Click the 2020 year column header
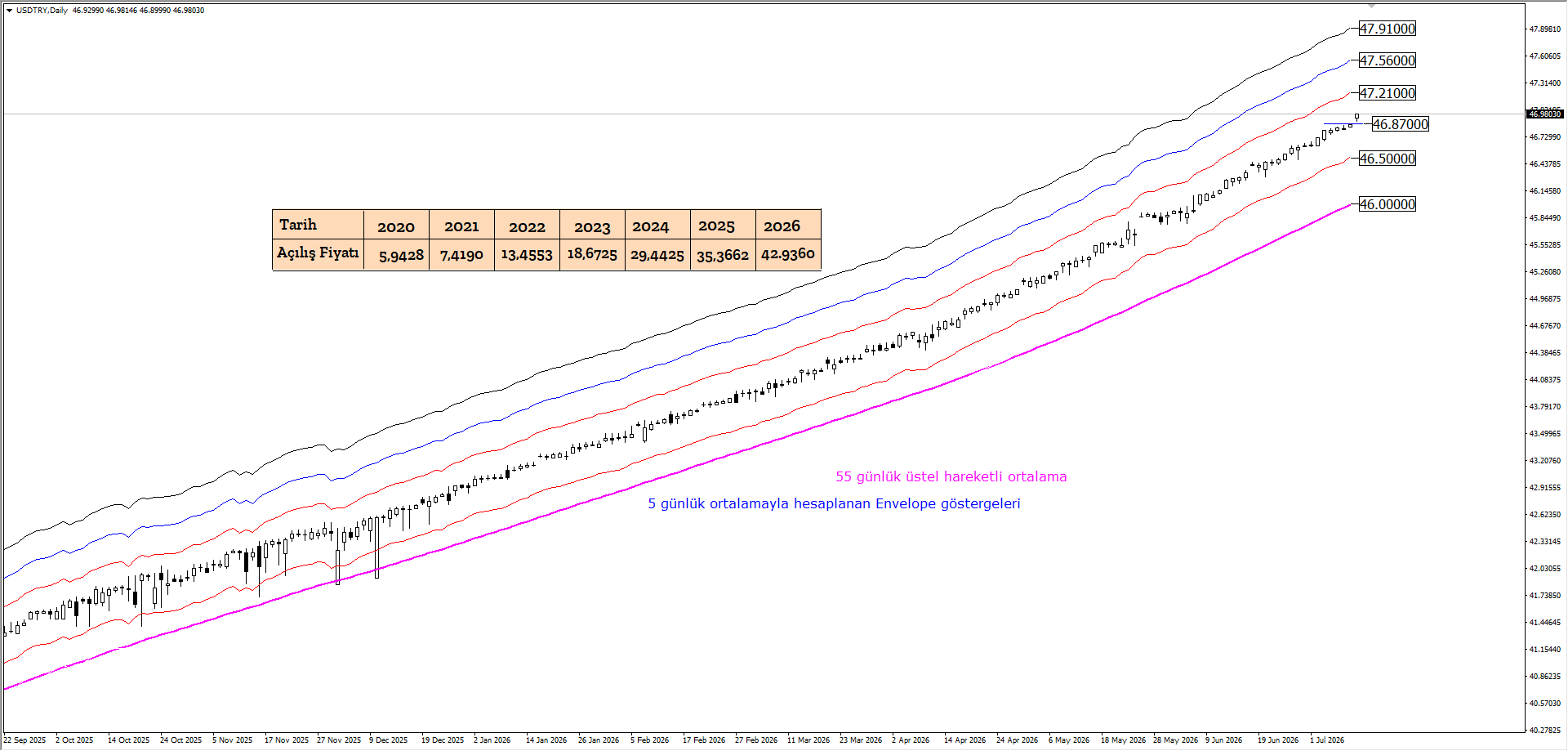 pyautogui.click(x=396, y=226)
